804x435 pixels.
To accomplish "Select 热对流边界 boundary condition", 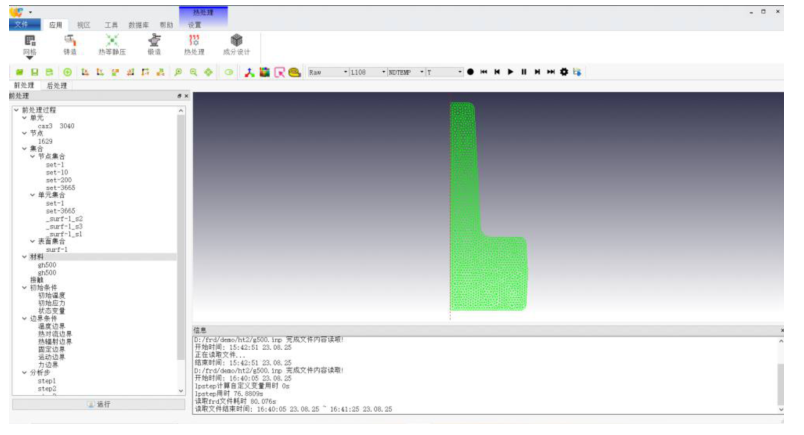I will point(55,334).
